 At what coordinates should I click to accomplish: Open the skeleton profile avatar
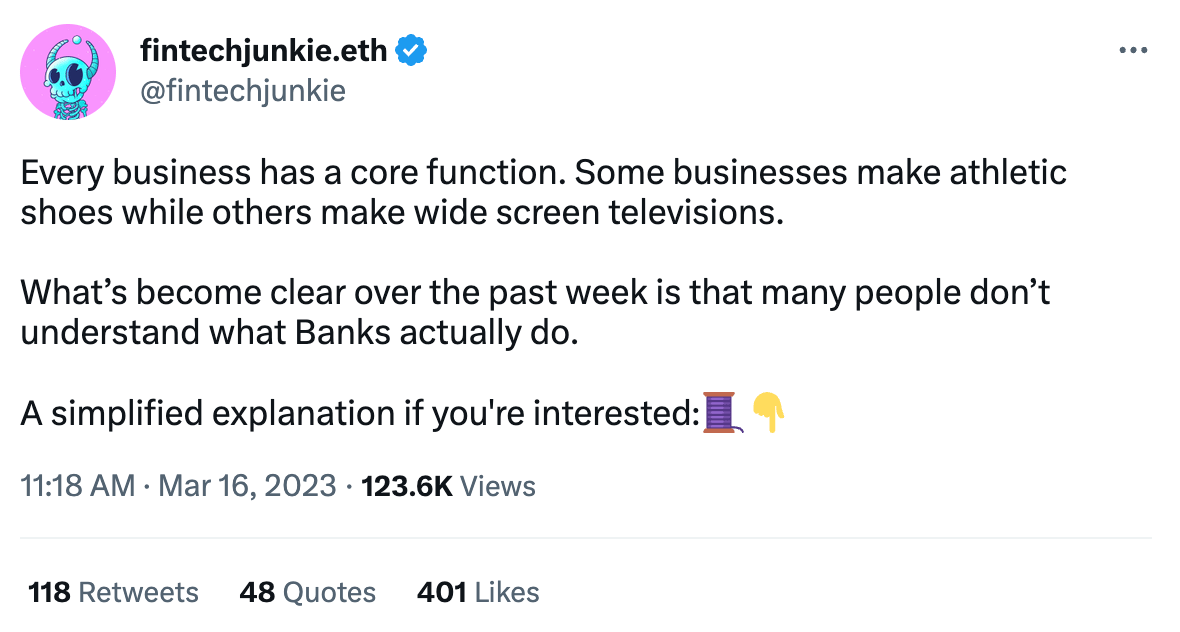click(x=68, y=72)
